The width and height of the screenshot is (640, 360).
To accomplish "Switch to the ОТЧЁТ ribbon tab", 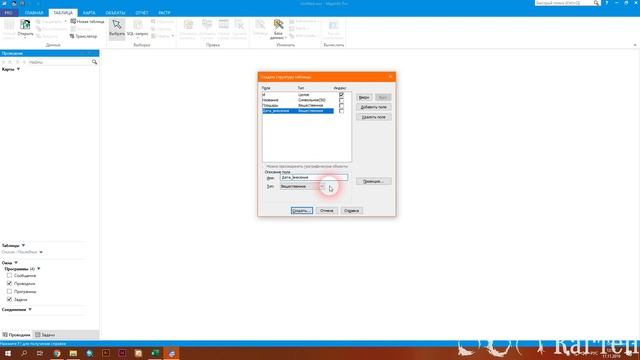I will pos(142,13).
